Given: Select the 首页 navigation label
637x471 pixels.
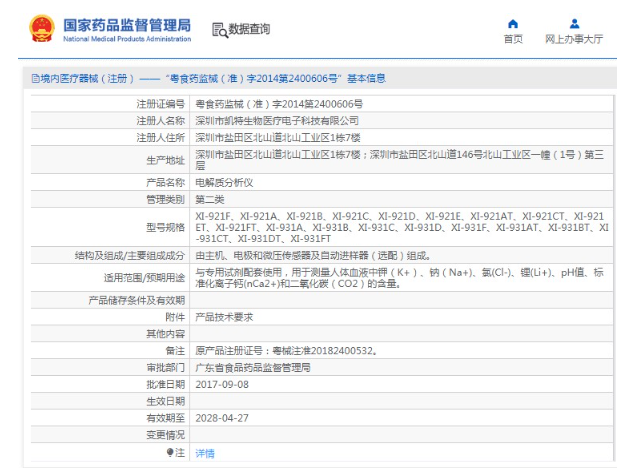Looking at the screenshot, I should (513, 39).
